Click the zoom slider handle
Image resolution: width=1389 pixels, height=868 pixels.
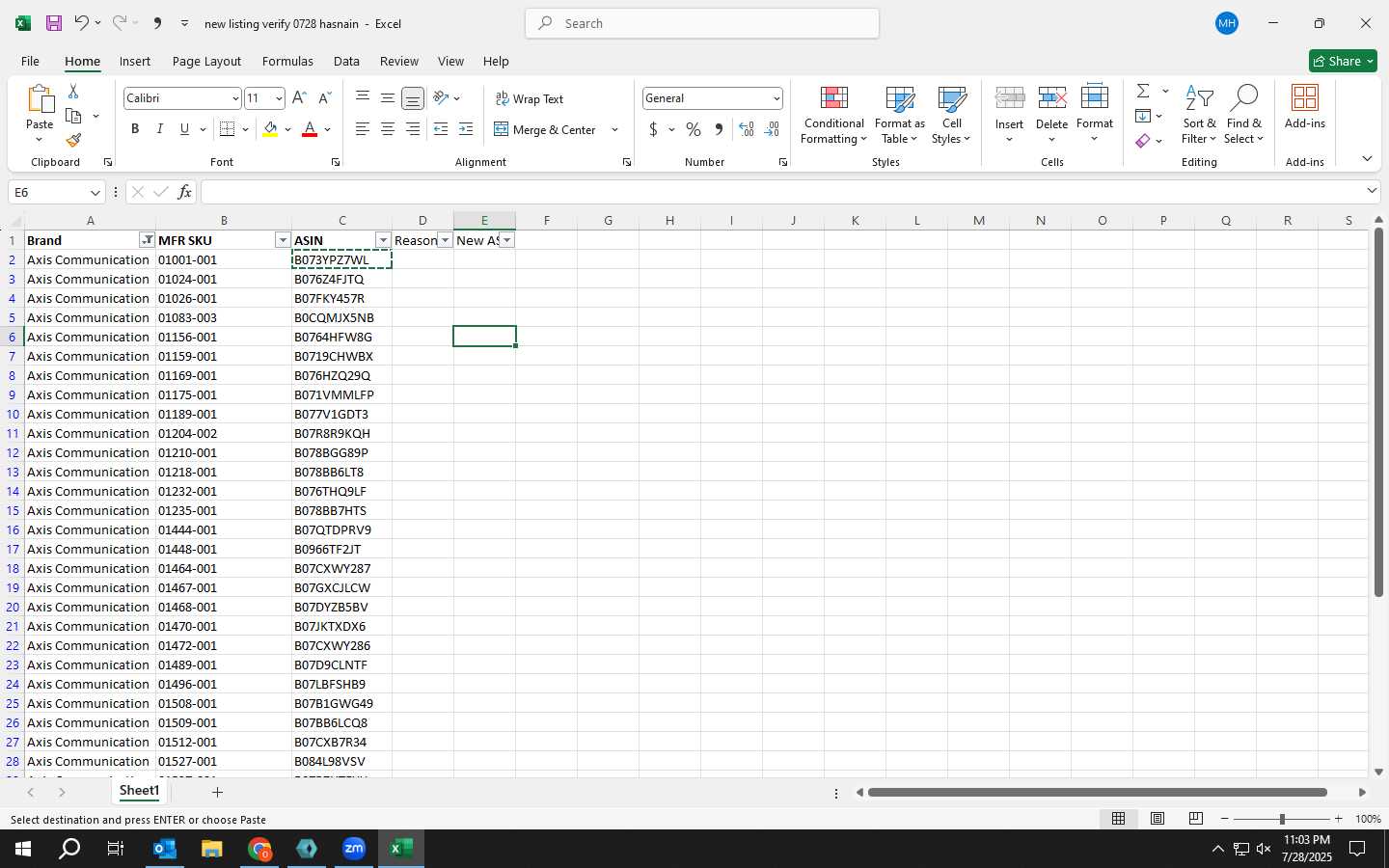coord(1282,819)
